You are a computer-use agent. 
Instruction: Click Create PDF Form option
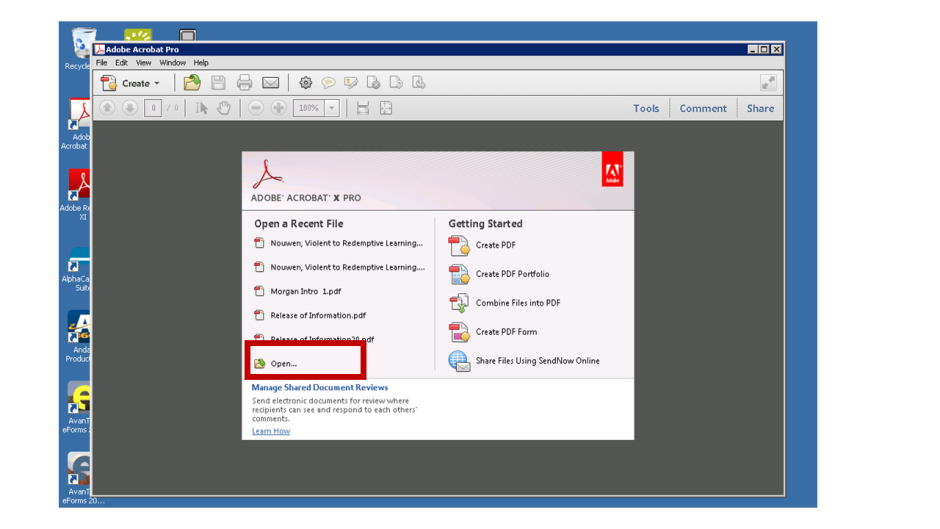493,332
